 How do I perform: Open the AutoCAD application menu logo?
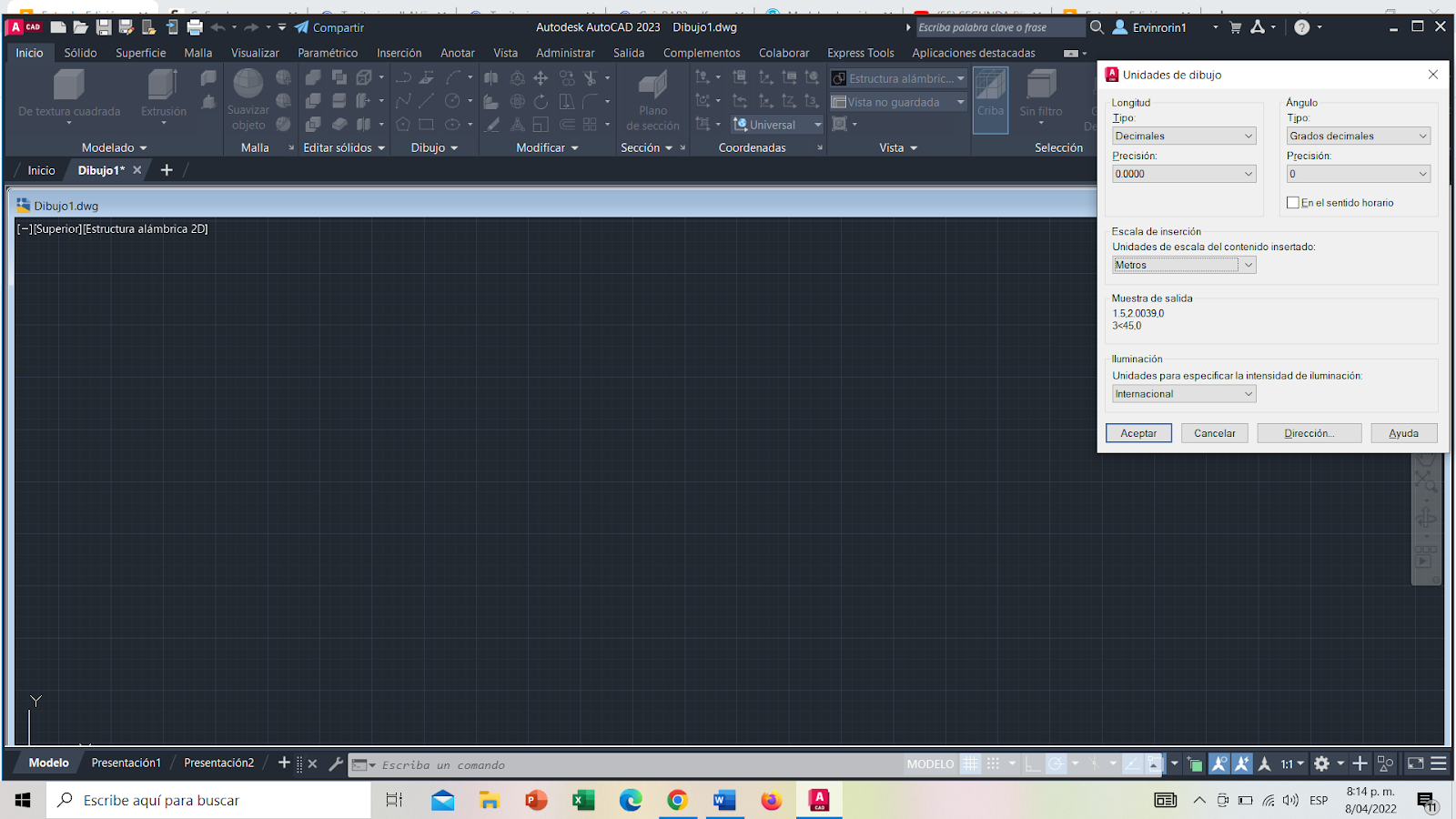pyautogui.click(x=24, y=27)
